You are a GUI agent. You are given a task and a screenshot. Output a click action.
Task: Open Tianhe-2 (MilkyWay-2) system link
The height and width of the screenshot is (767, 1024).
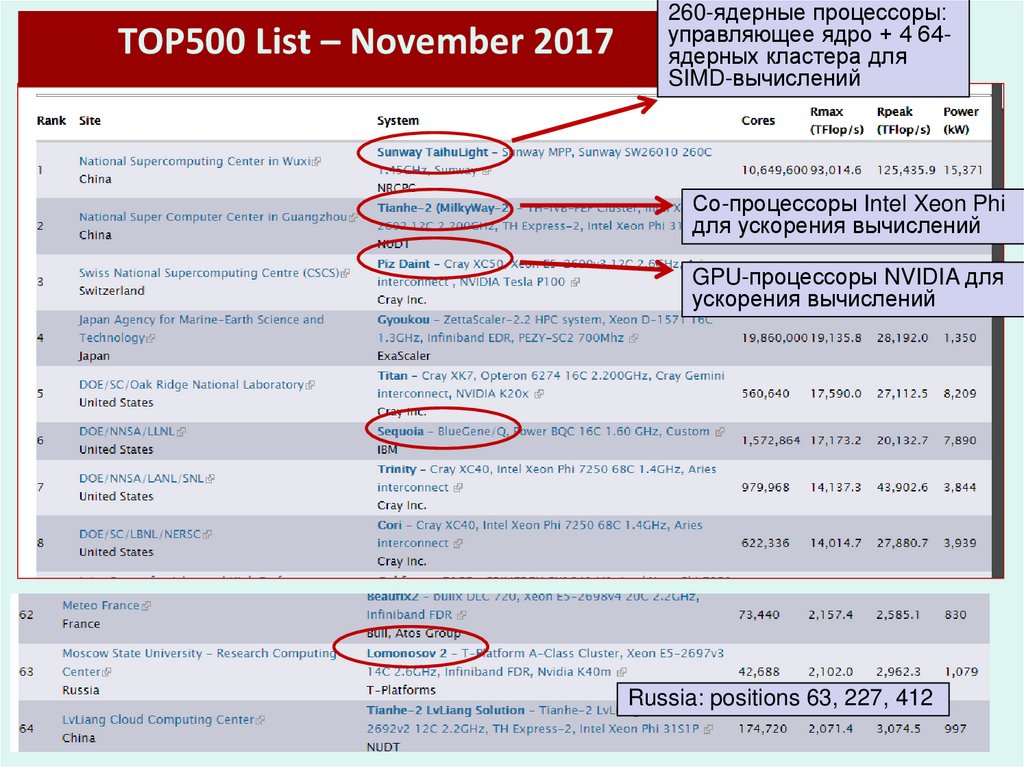point(443,208)
